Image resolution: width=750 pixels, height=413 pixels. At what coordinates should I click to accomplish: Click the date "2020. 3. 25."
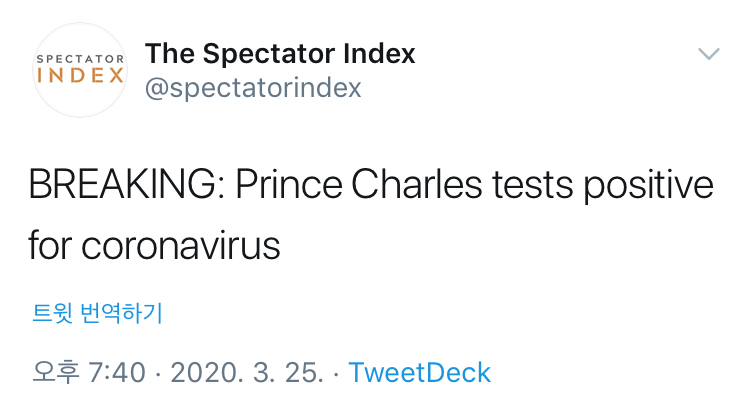click(x=246, y=373)
